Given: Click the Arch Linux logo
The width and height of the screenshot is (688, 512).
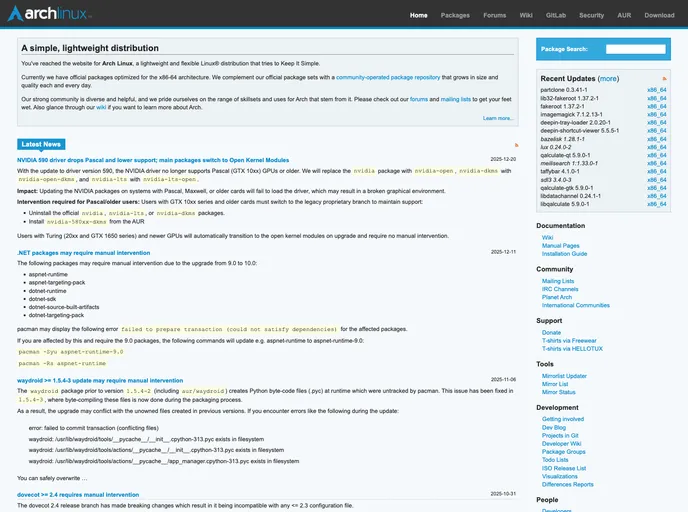Looking at the screenshot, I should (x=50, y=15).
